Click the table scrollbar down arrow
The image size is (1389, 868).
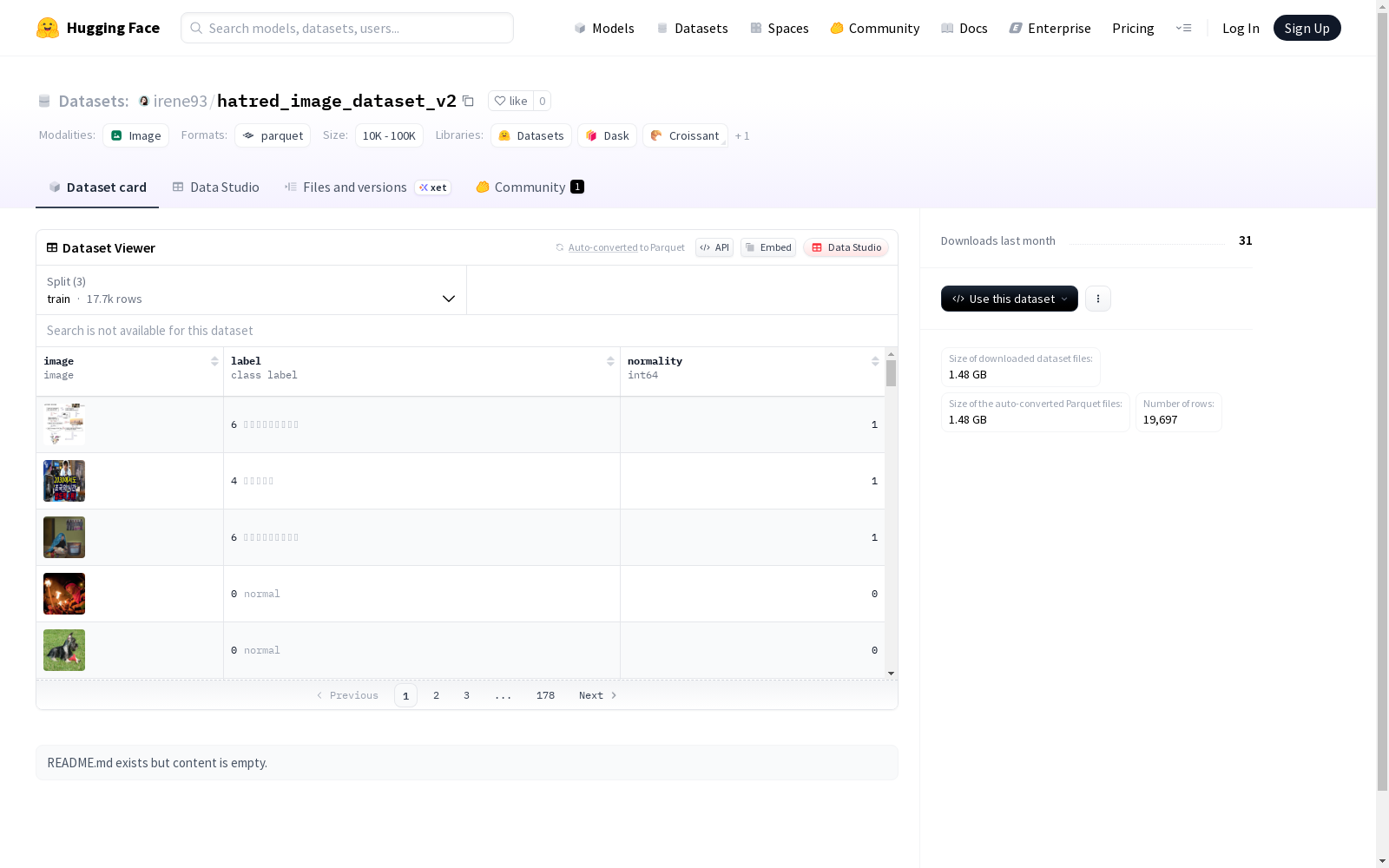[x=891, y=674]
